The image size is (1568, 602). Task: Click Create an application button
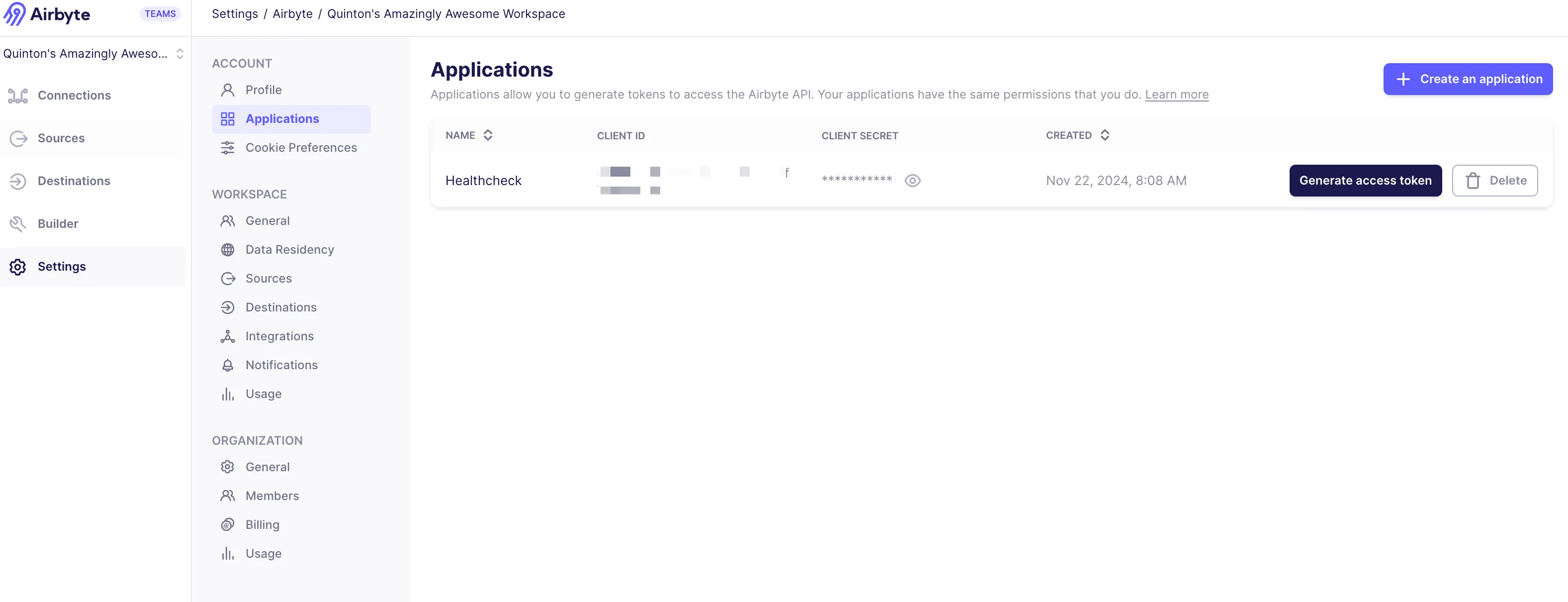tap(1468, 79)
